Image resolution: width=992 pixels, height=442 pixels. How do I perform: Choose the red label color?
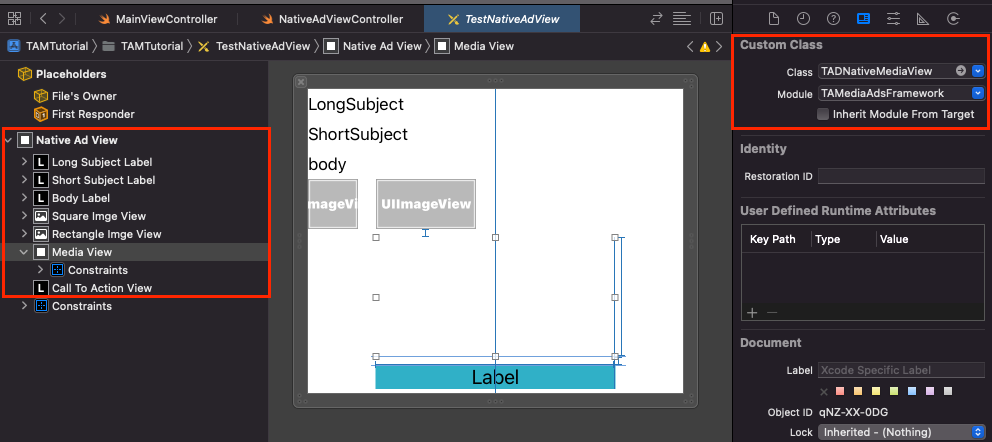pos(840,391)
